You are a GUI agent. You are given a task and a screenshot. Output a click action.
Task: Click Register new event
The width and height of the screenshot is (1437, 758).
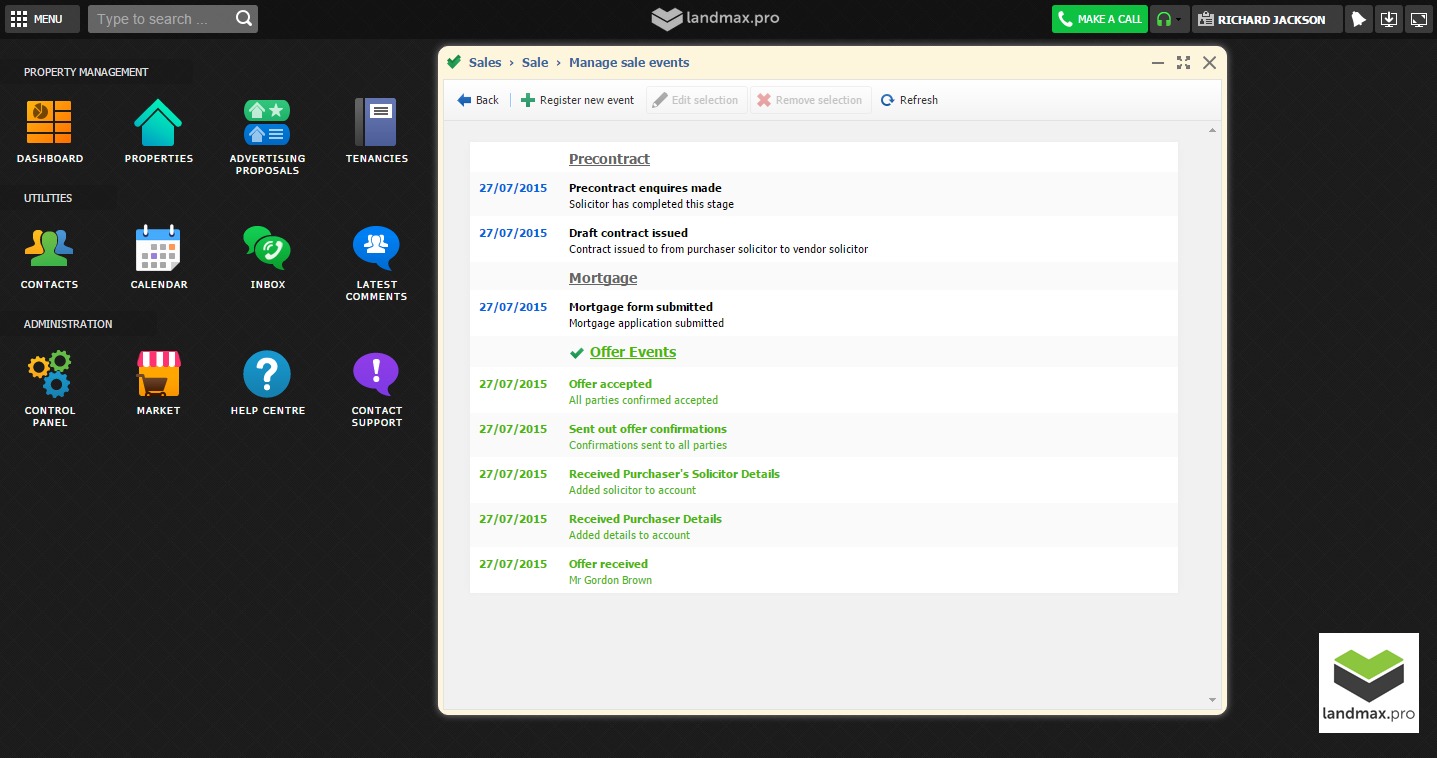(577, 100)
